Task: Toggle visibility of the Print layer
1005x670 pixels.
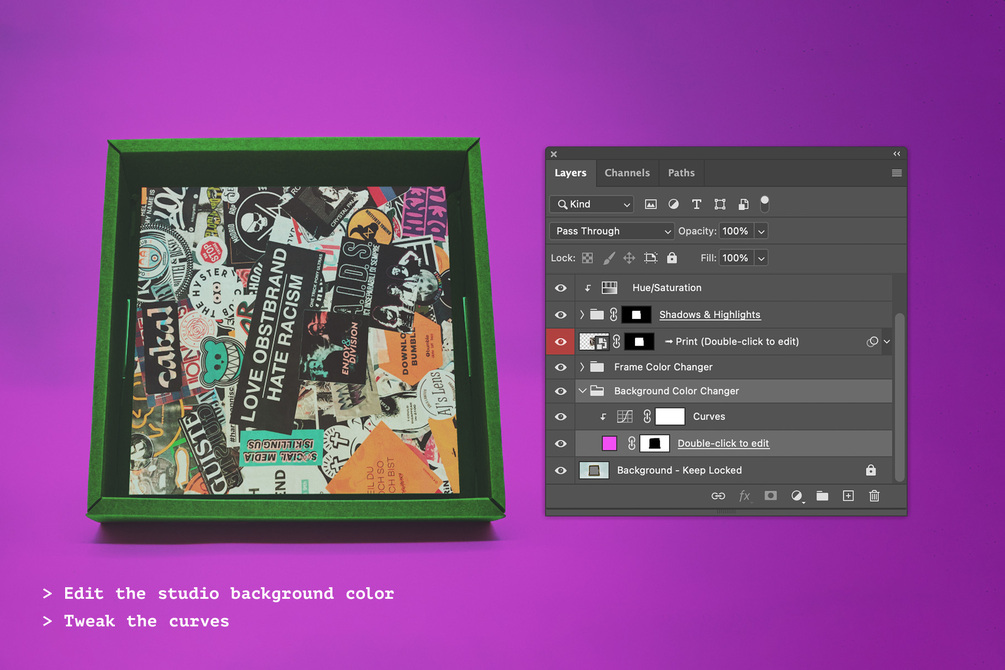Action: pos(560,342)
